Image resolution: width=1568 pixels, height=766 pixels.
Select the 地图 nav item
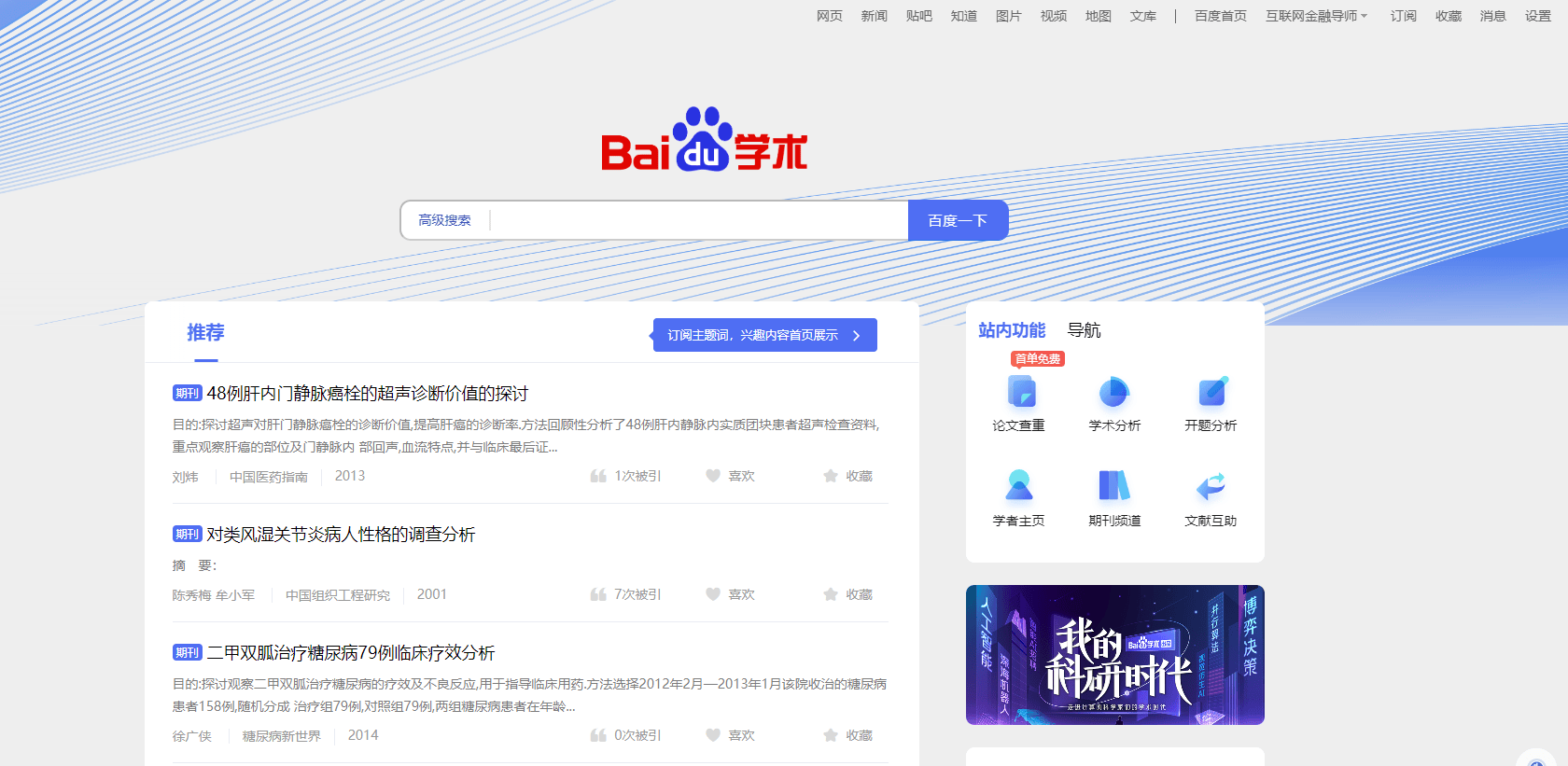(x=1099, y=16)
